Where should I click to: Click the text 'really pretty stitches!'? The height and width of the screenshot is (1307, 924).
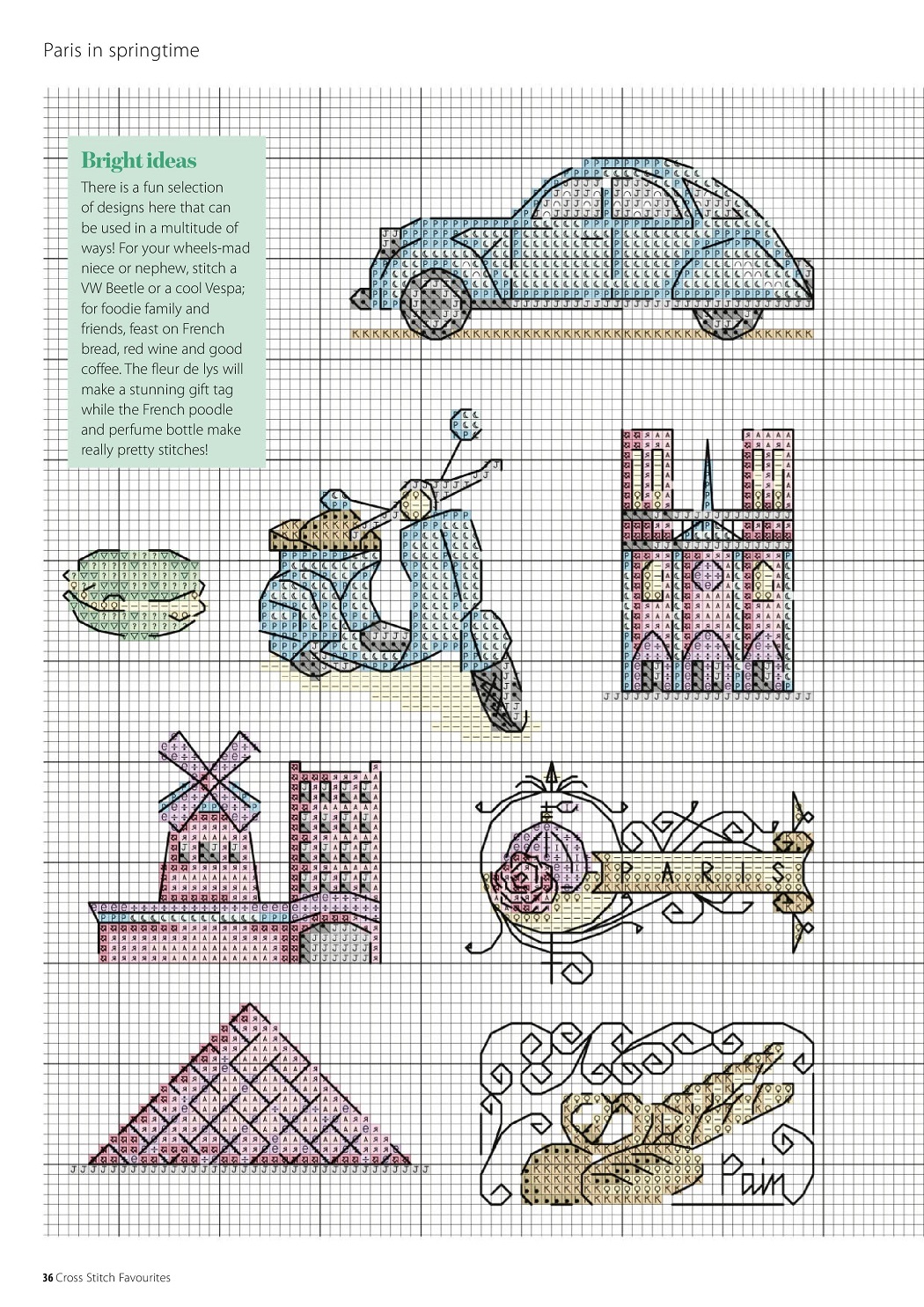click(x=145, y=450)
